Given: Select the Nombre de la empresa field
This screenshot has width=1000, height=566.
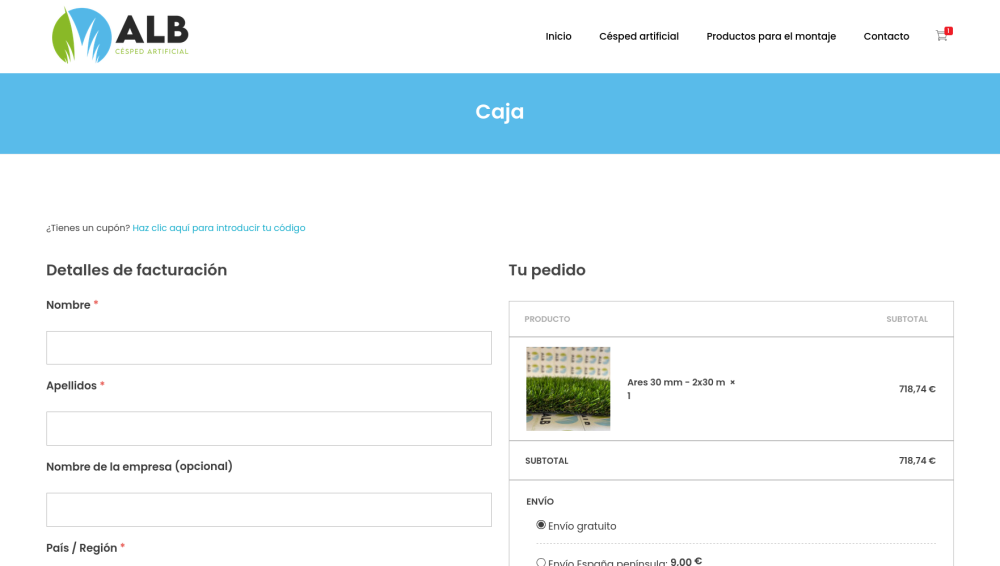Looking at the screenshot, I should (268, 509).
